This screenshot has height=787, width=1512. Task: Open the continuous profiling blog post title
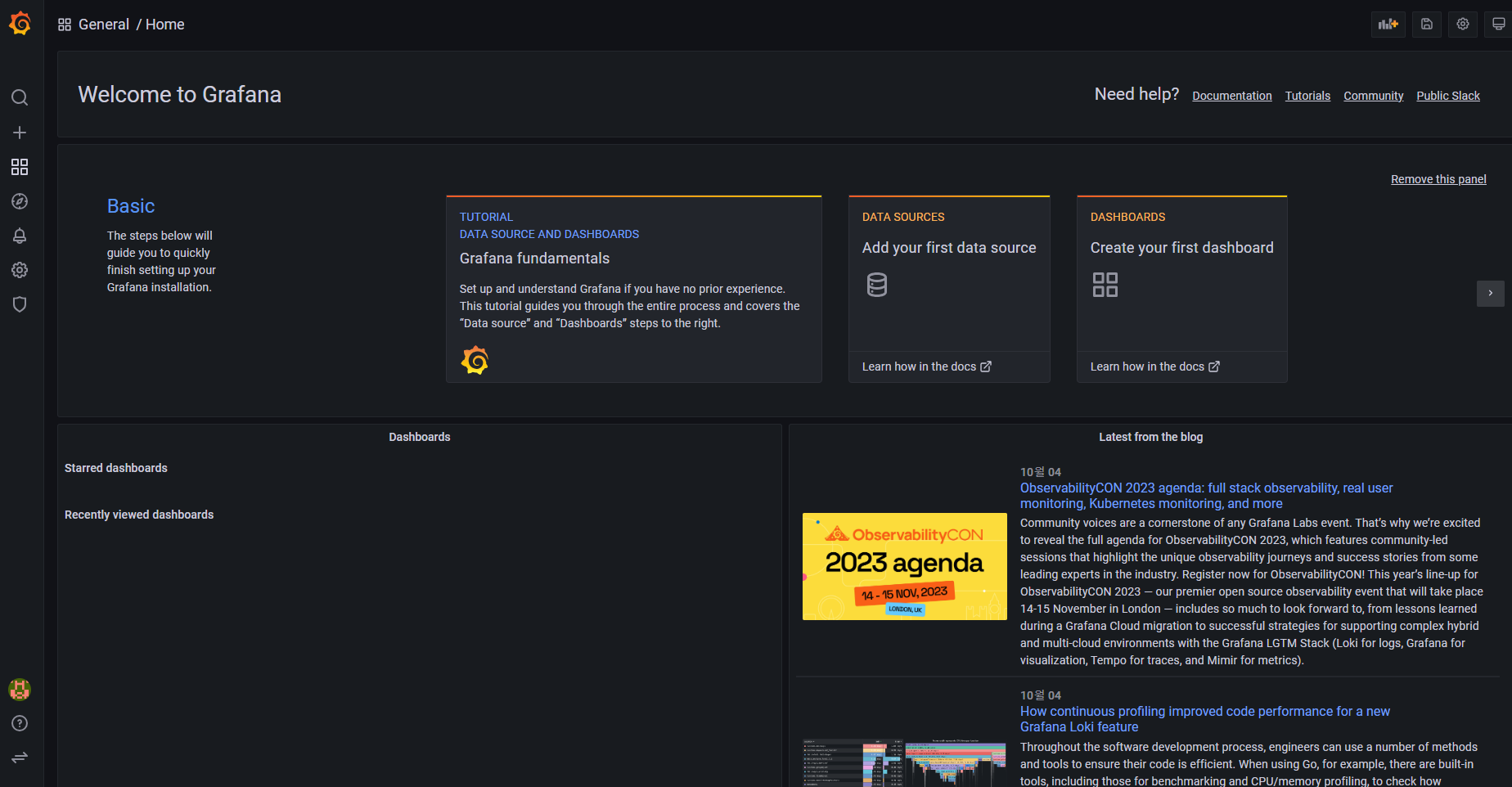1204,719
